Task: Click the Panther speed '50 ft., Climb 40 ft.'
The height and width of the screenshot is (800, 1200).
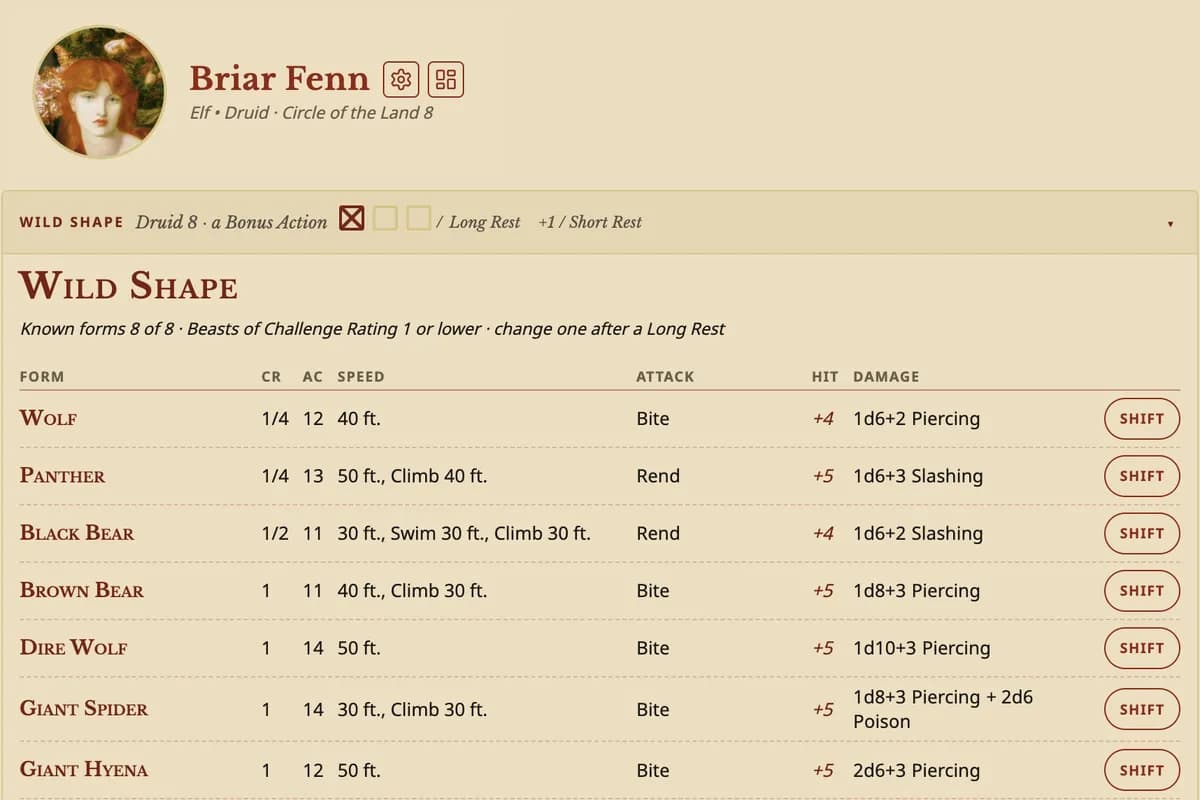Action: pyautogui.click(x=412, y=476)
